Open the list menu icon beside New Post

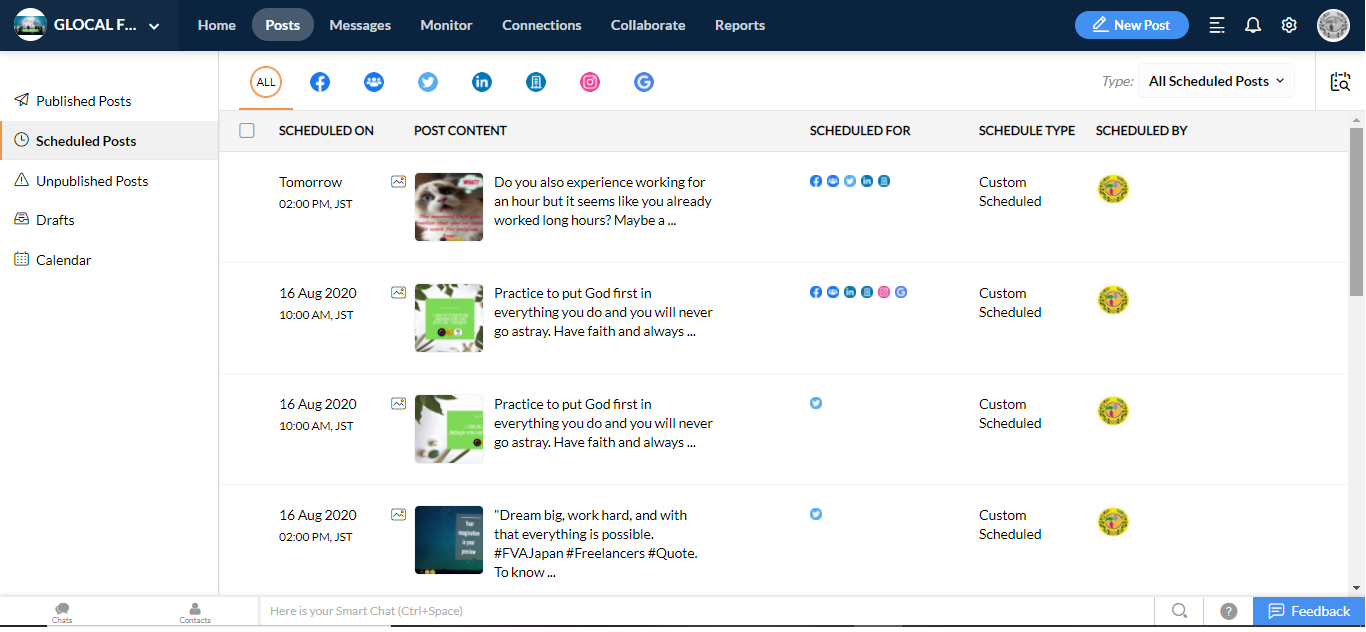1217,25
